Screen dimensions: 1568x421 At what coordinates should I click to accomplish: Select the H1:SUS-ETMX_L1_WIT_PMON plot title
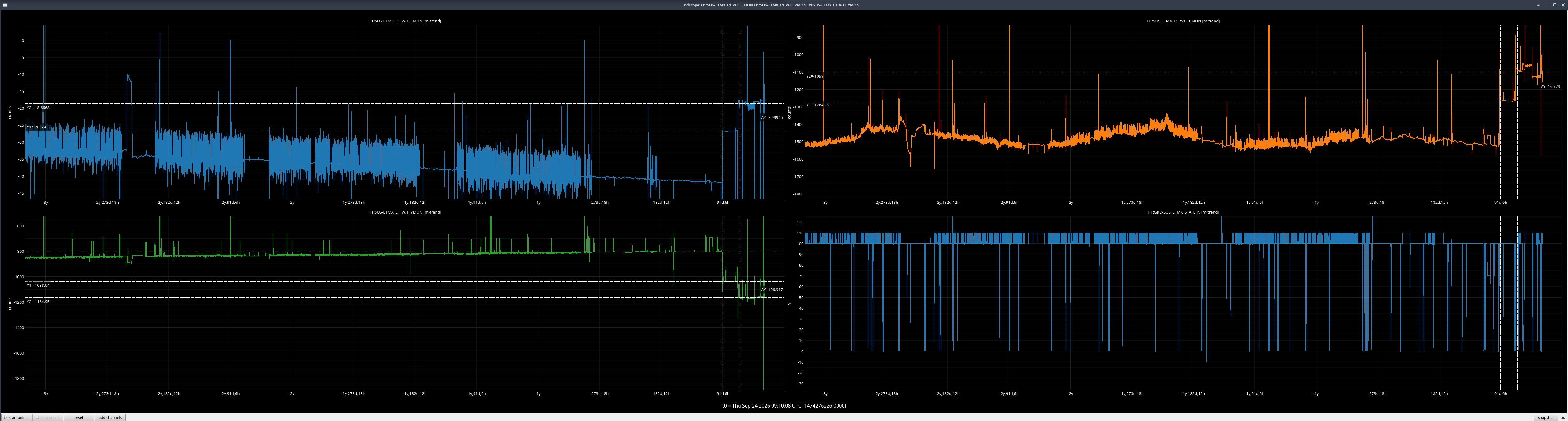click(x=1183, y=21)
